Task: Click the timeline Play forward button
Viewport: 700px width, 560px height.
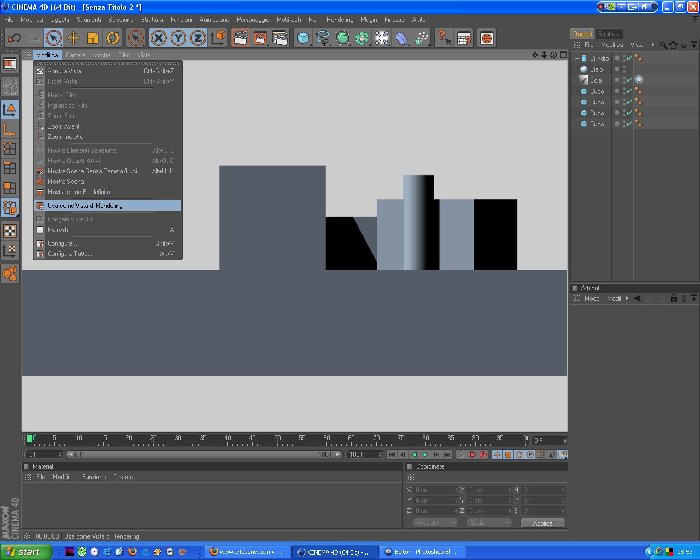Action: tap(425, 454)
